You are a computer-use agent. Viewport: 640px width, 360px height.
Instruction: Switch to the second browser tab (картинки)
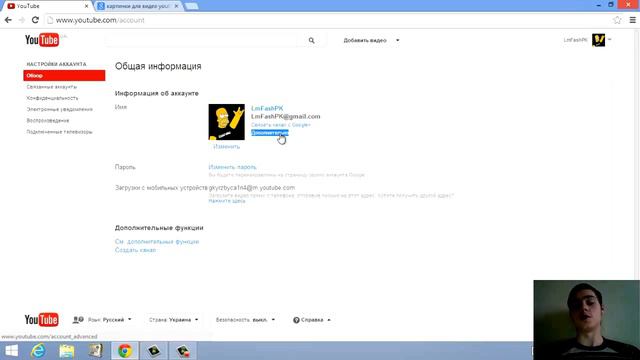[139, 6]
